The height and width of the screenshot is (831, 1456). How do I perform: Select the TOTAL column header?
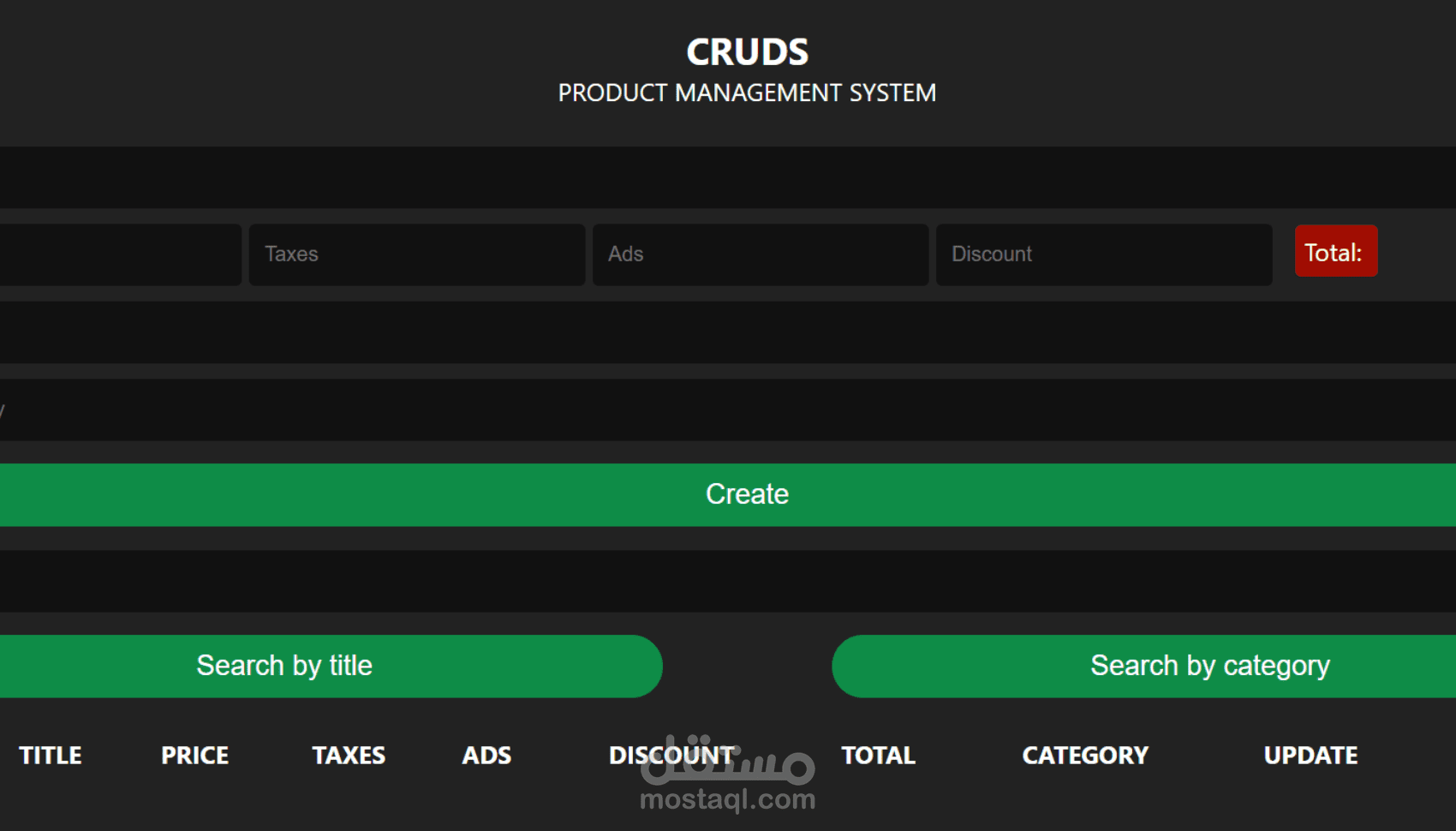pyautogui.click(x=878, y=755)
